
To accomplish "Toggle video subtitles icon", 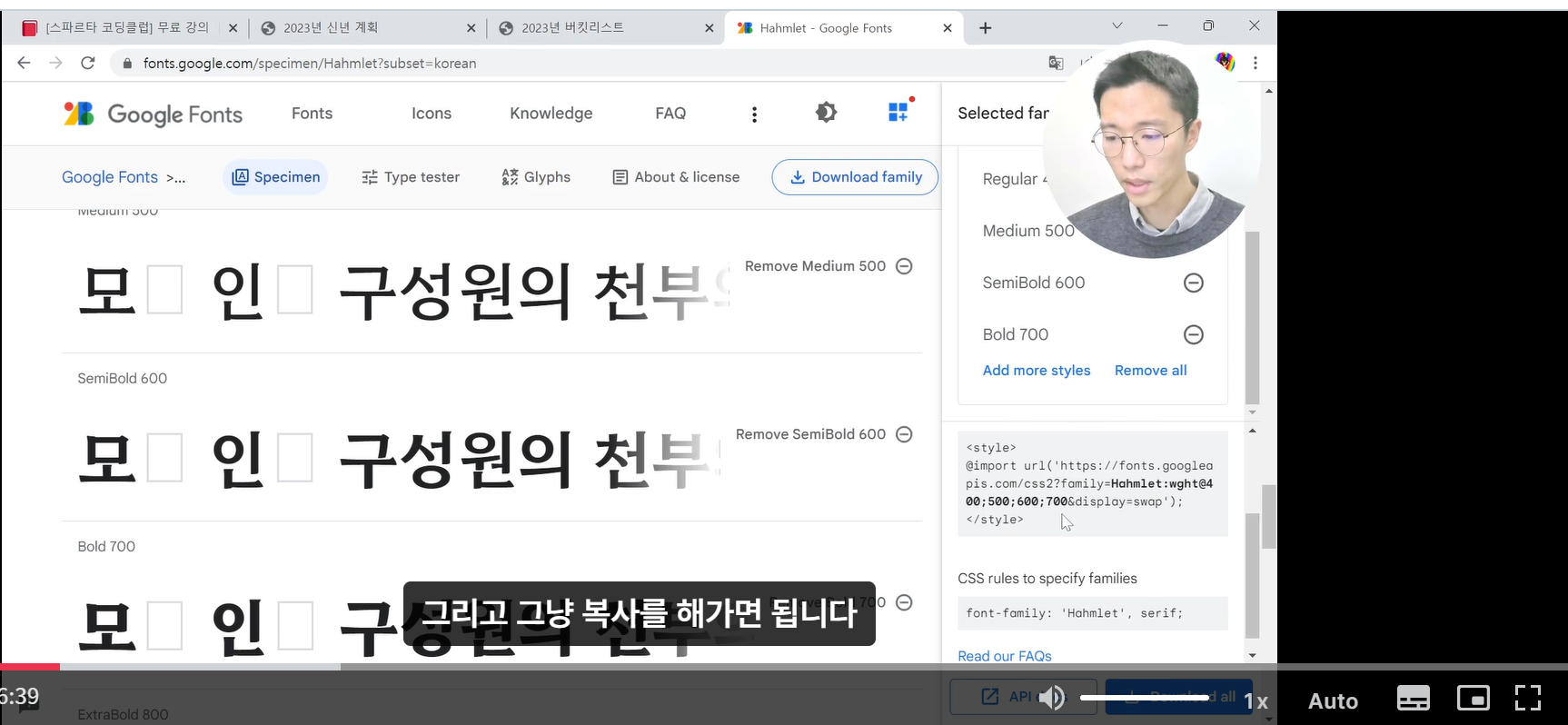I will pos(1413,699).
